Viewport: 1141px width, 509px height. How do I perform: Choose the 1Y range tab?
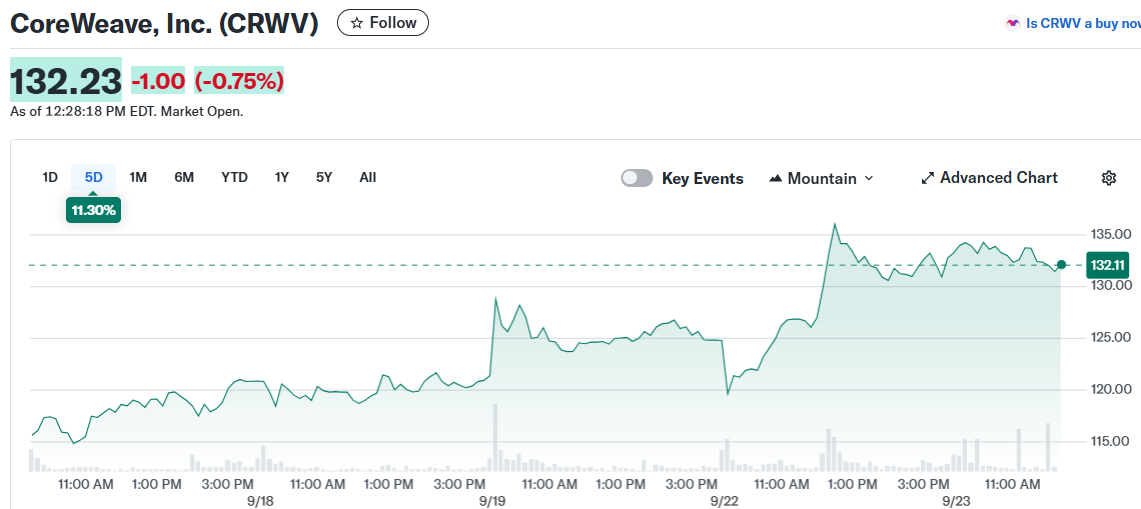282,177
